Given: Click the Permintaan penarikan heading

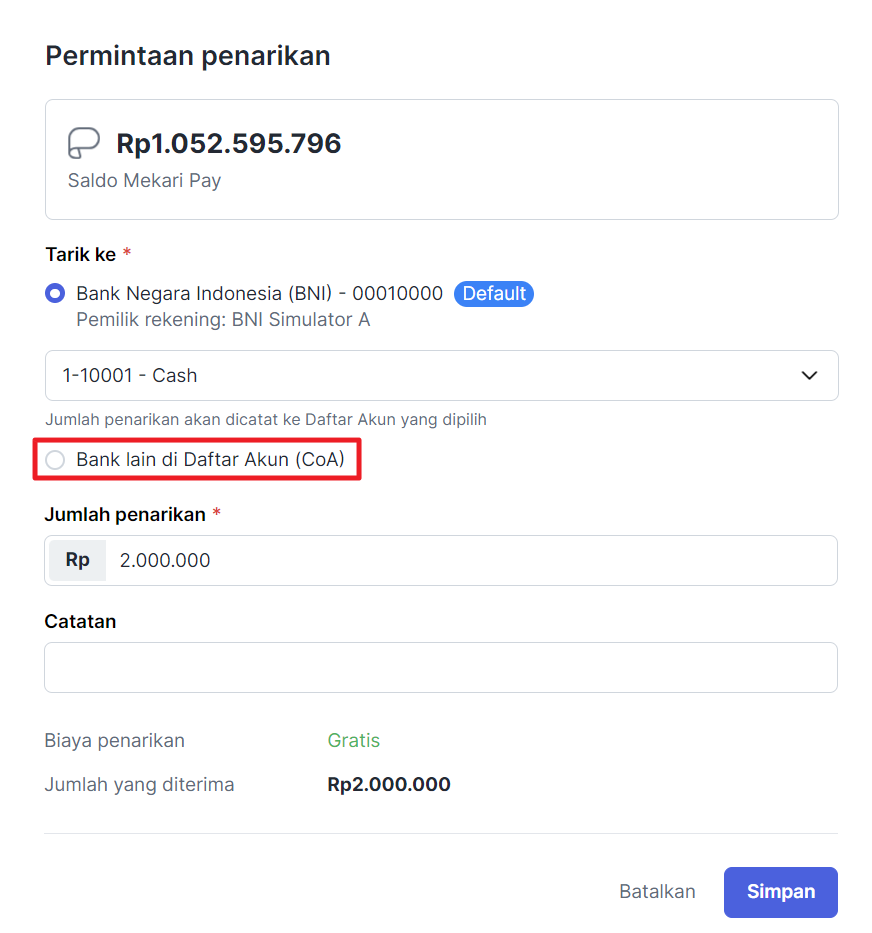Looking at the screenshot, I should tap(188, 56).
